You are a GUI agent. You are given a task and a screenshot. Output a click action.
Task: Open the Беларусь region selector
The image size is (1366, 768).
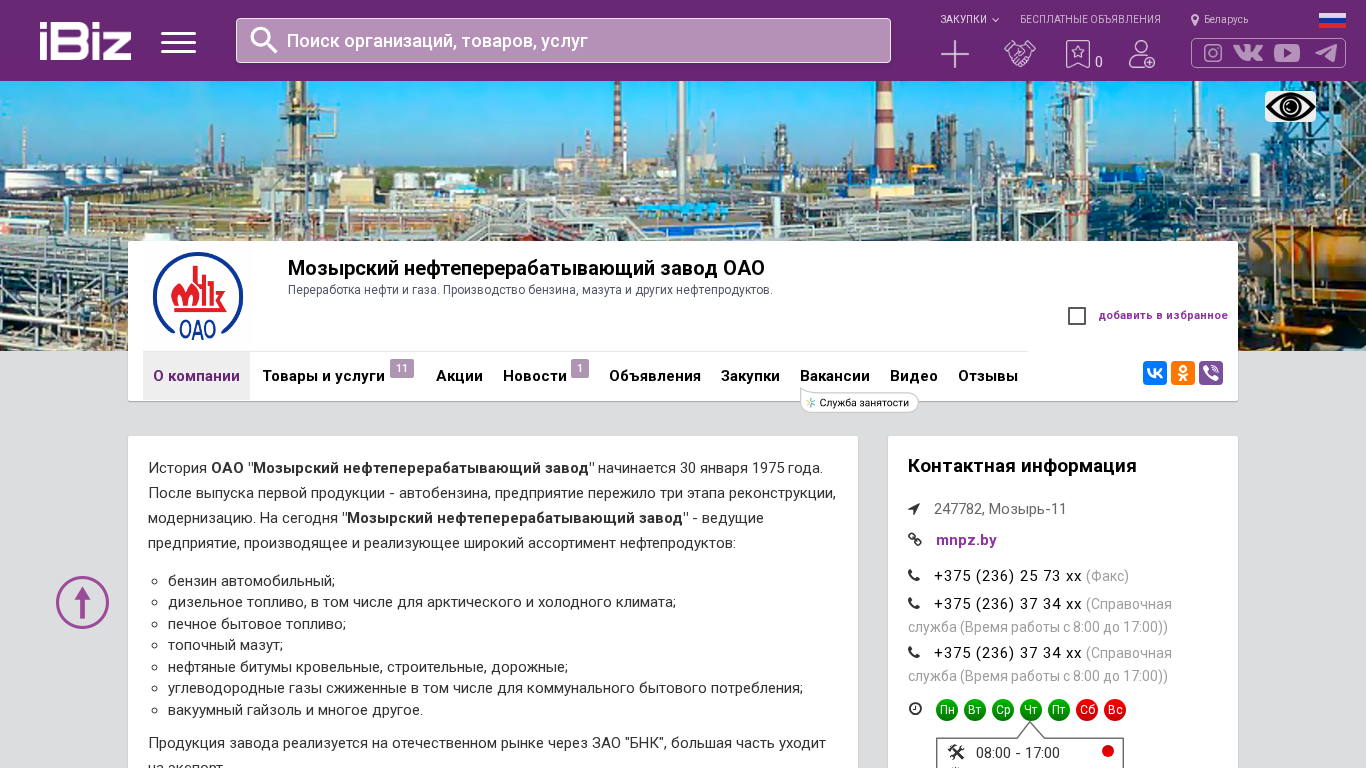click(x=1226, y=20)
